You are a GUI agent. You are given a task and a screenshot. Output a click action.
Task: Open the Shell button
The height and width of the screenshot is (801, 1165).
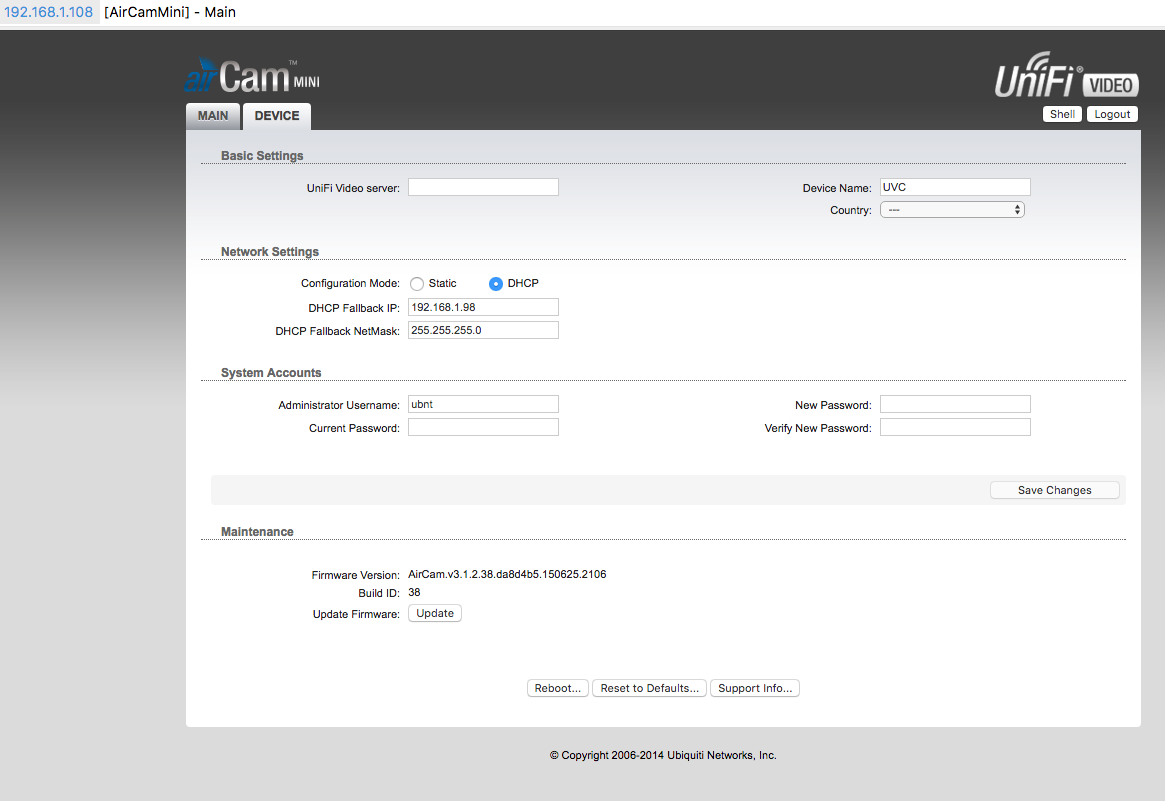[1062, 114]
